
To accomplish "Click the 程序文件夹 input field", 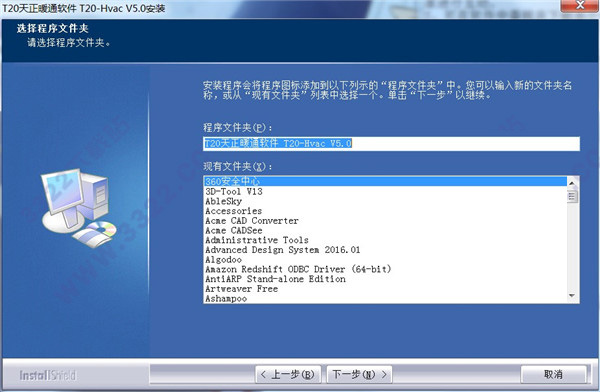I will pos(391,144).
